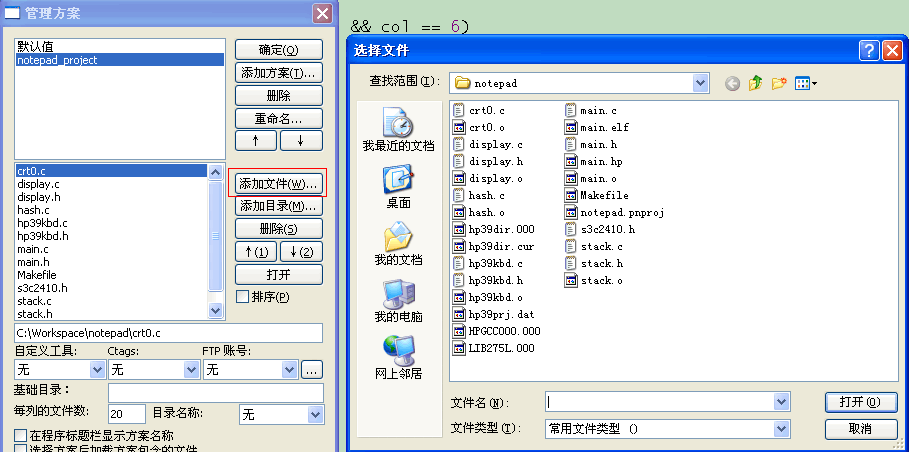Click 添加文件(W)... button
909x452 pixels.
[x=279, y=183]
